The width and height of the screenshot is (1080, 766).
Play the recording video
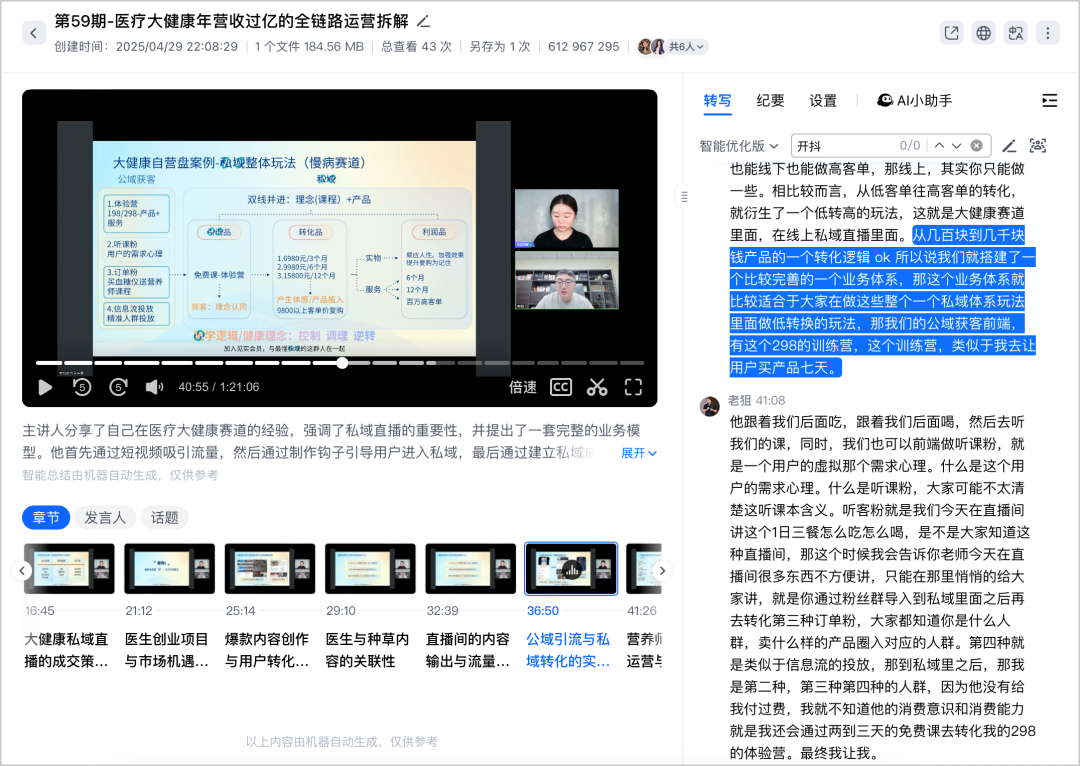45,387
